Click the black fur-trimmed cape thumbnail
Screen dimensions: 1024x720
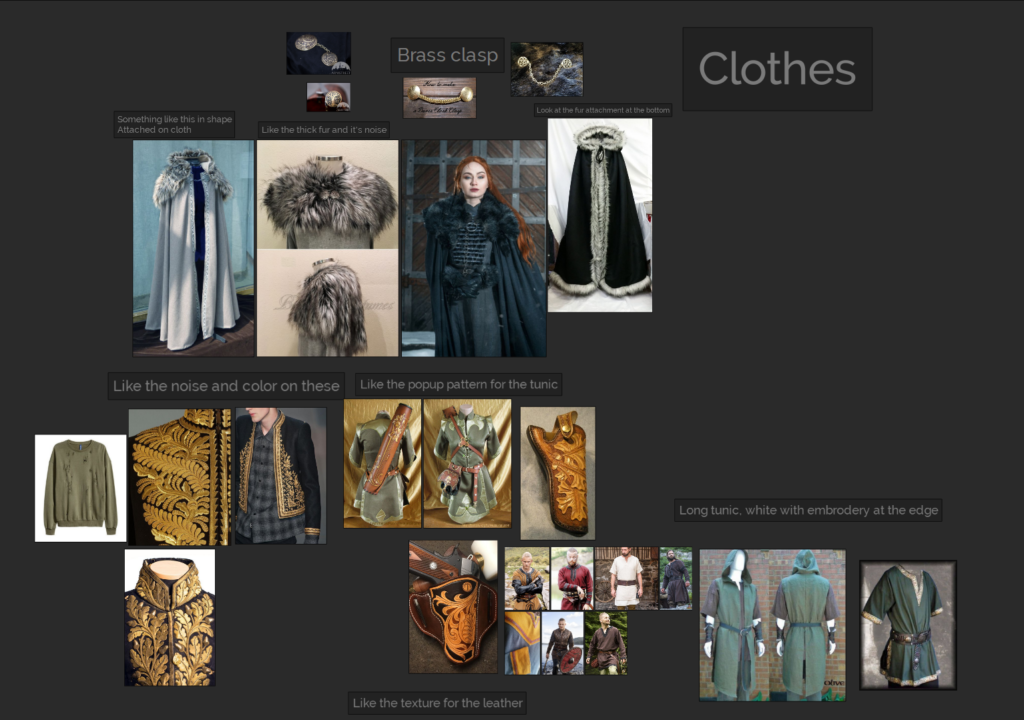599,216
